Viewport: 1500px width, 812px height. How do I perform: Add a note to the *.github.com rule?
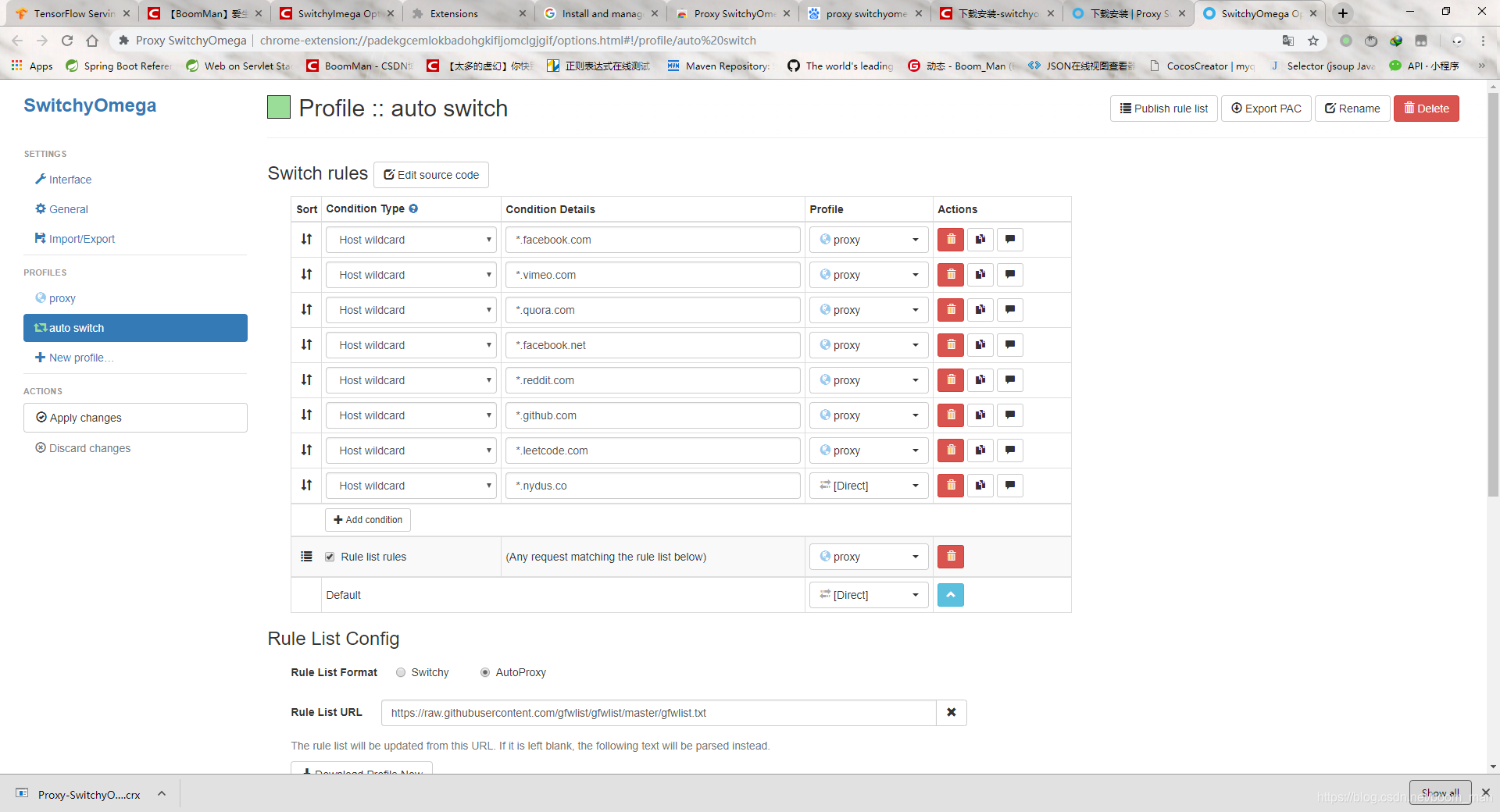pyautogui.click(x=1010, y=415)
